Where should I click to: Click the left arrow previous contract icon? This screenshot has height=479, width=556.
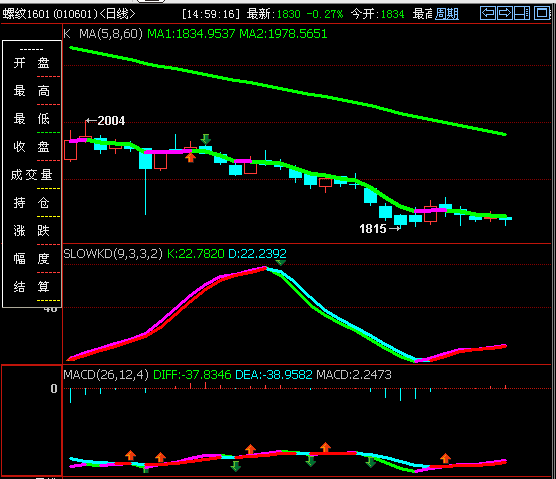488,13
